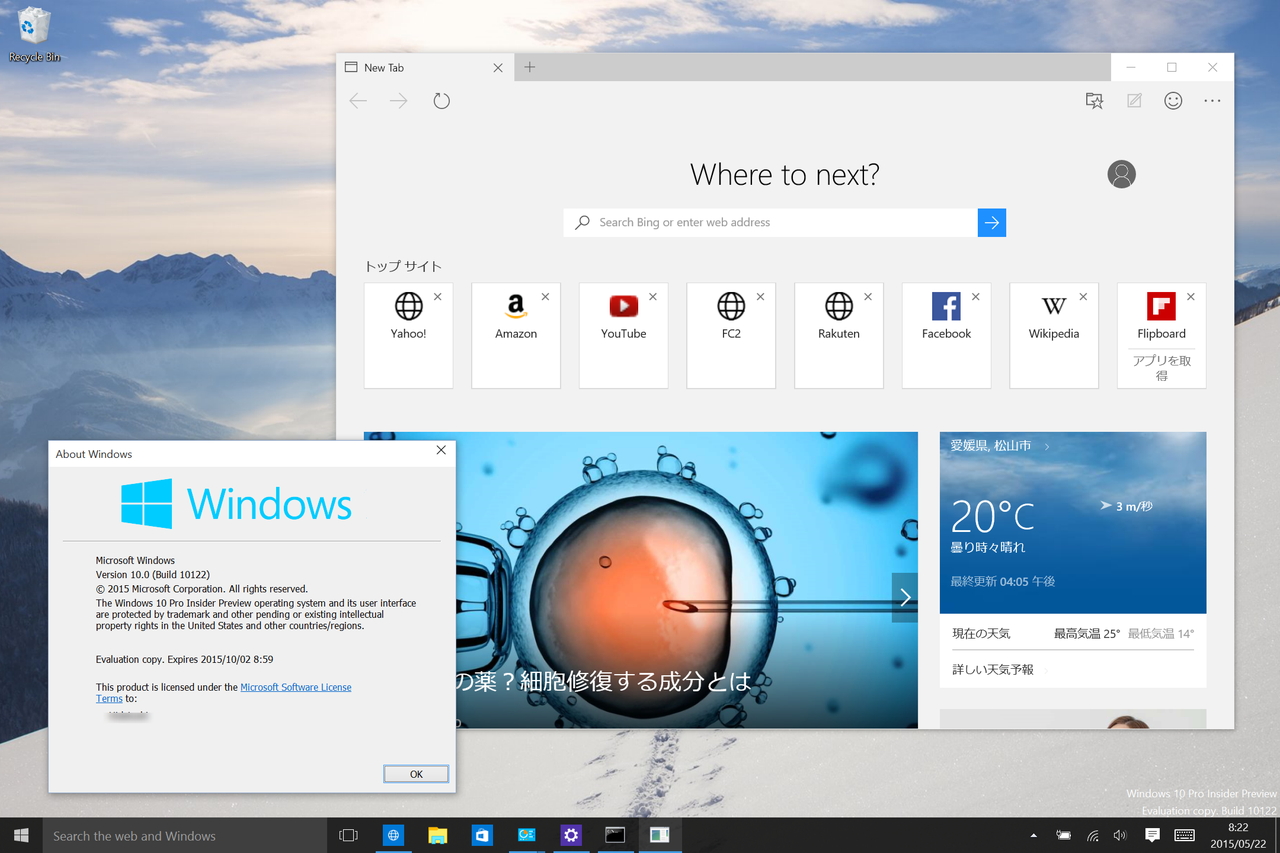Adjust sound via the speaker tray icon
The height and width of the screenshot is (853, 1280).
click(1119, 835)
